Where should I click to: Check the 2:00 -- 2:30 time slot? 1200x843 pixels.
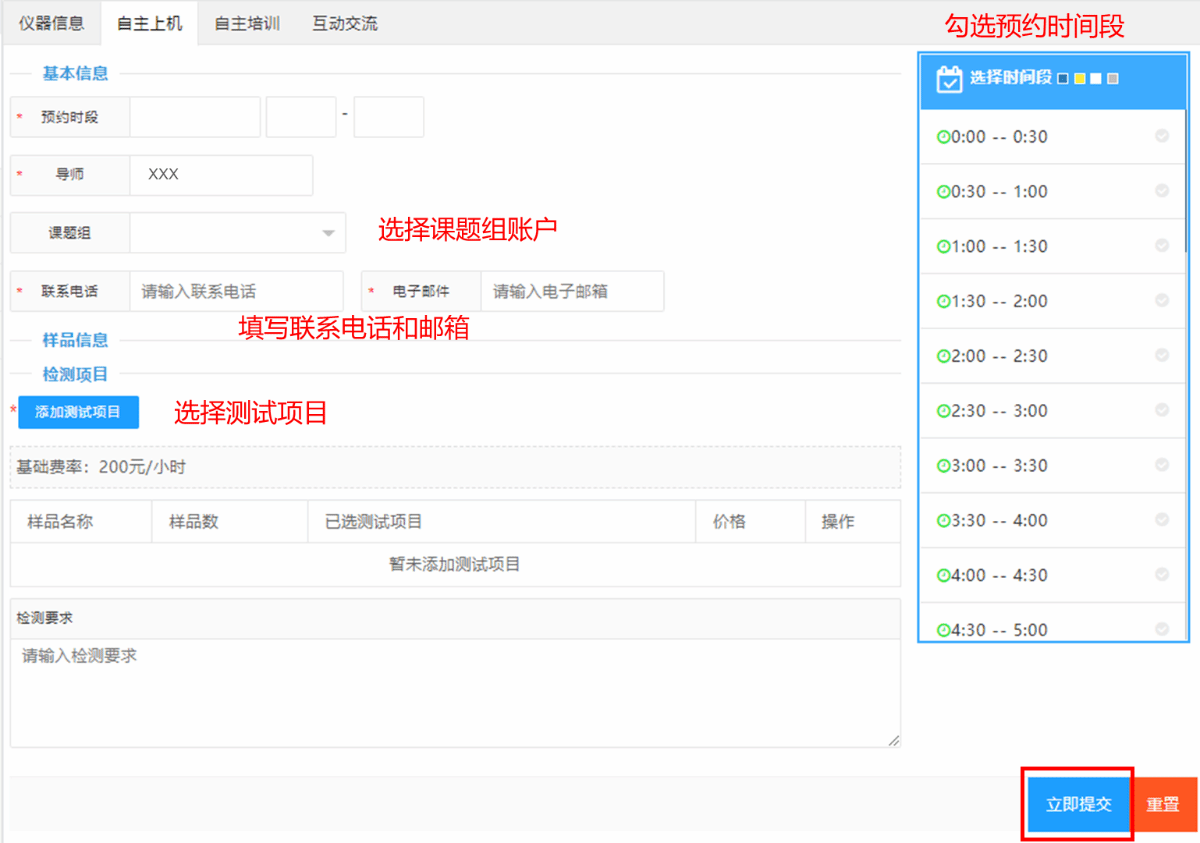tap(1161, 355)
